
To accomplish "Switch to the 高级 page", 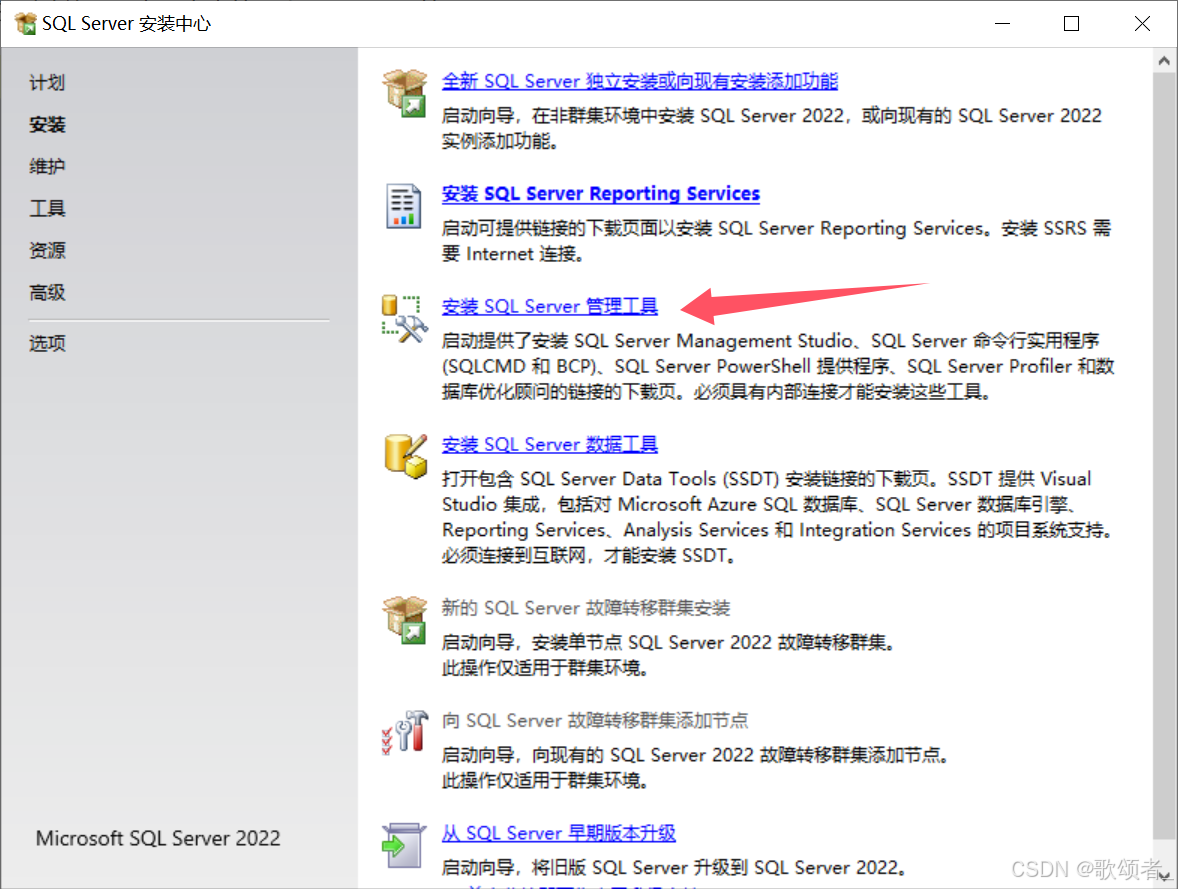I will (47, 292).
